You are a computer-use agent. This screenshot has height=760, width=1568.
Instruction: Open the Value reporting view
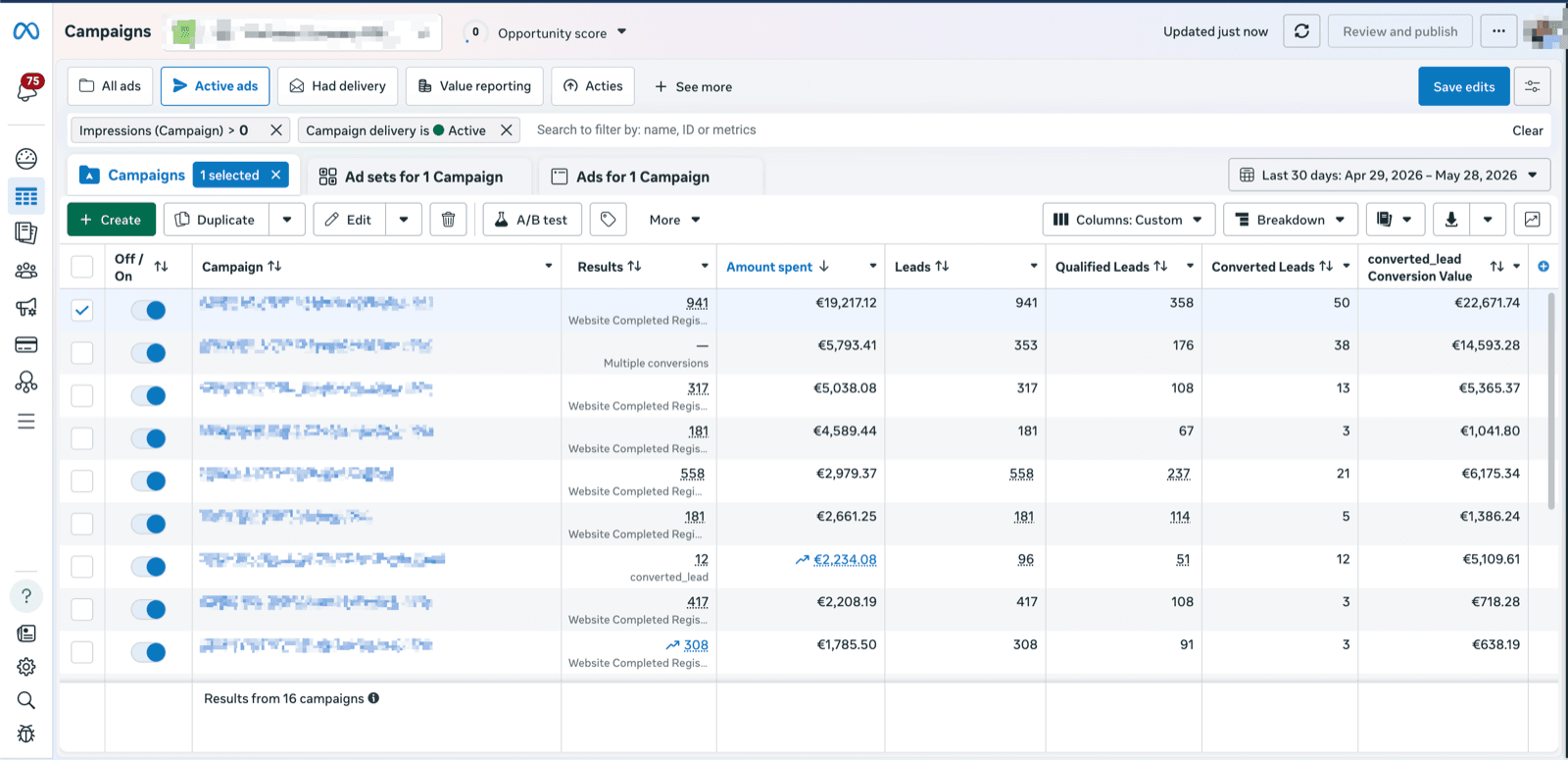[474, 86]
